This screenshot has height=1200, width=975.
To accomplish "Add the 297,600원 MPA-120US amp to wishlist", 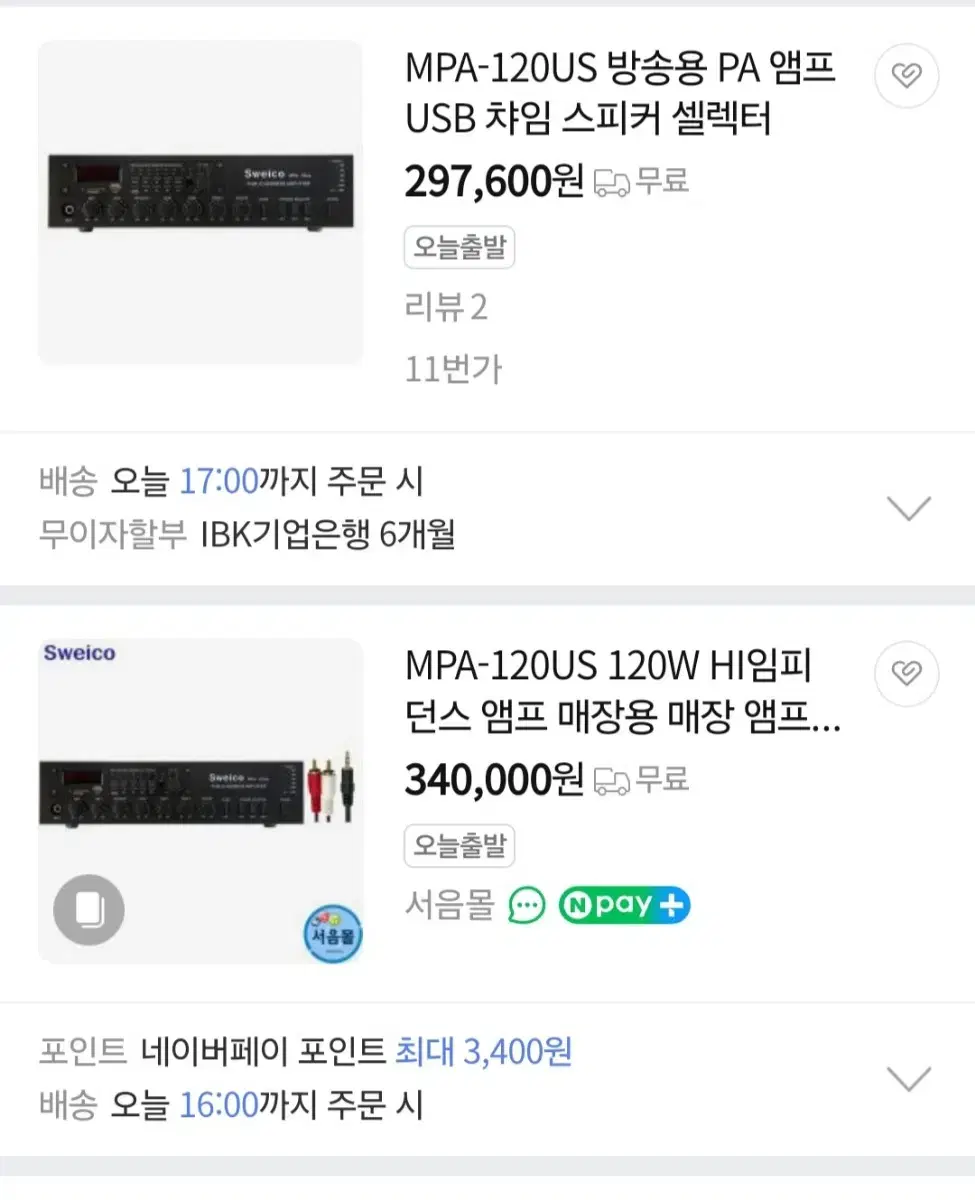I will tap(906, 75).
